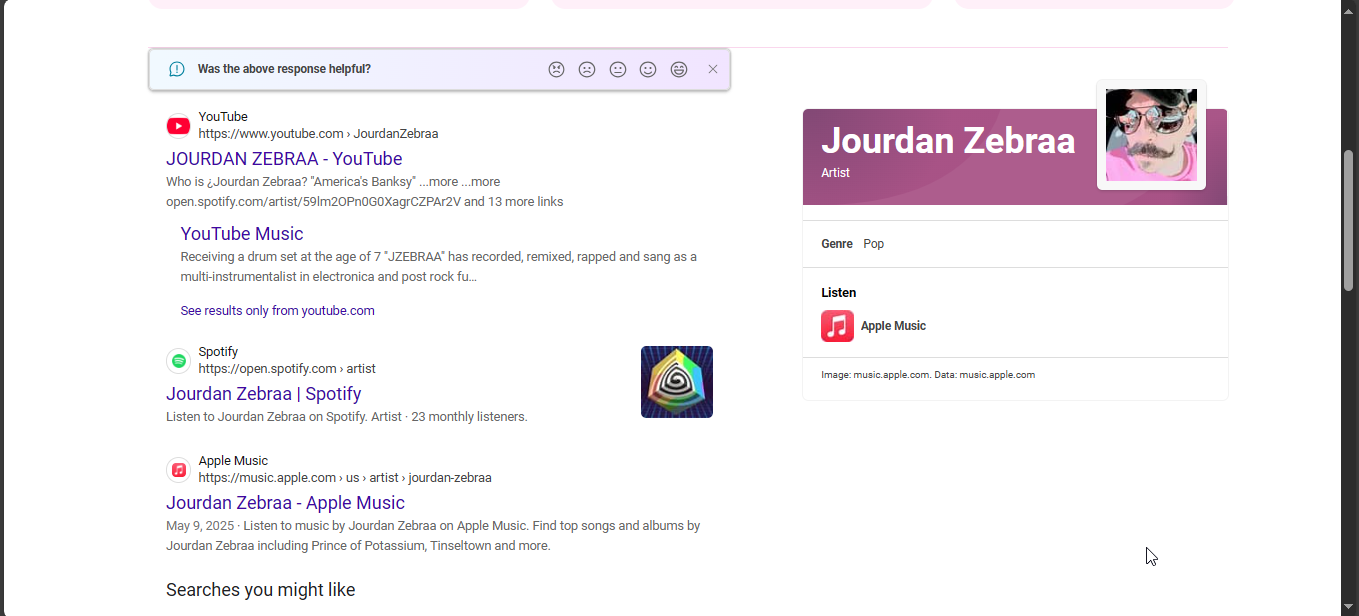Click the YouTube site name label
This screenshot has width=1359, height=616.
pos(223,117)
